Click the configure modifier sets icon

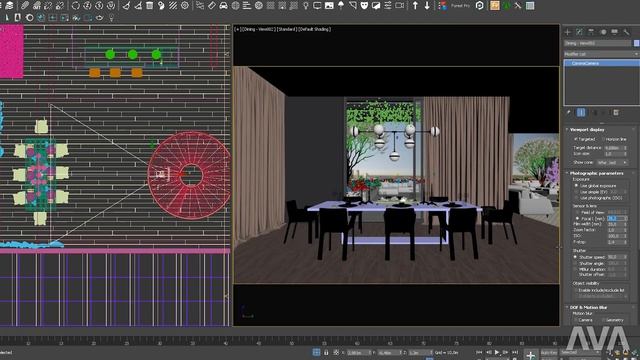616,113
